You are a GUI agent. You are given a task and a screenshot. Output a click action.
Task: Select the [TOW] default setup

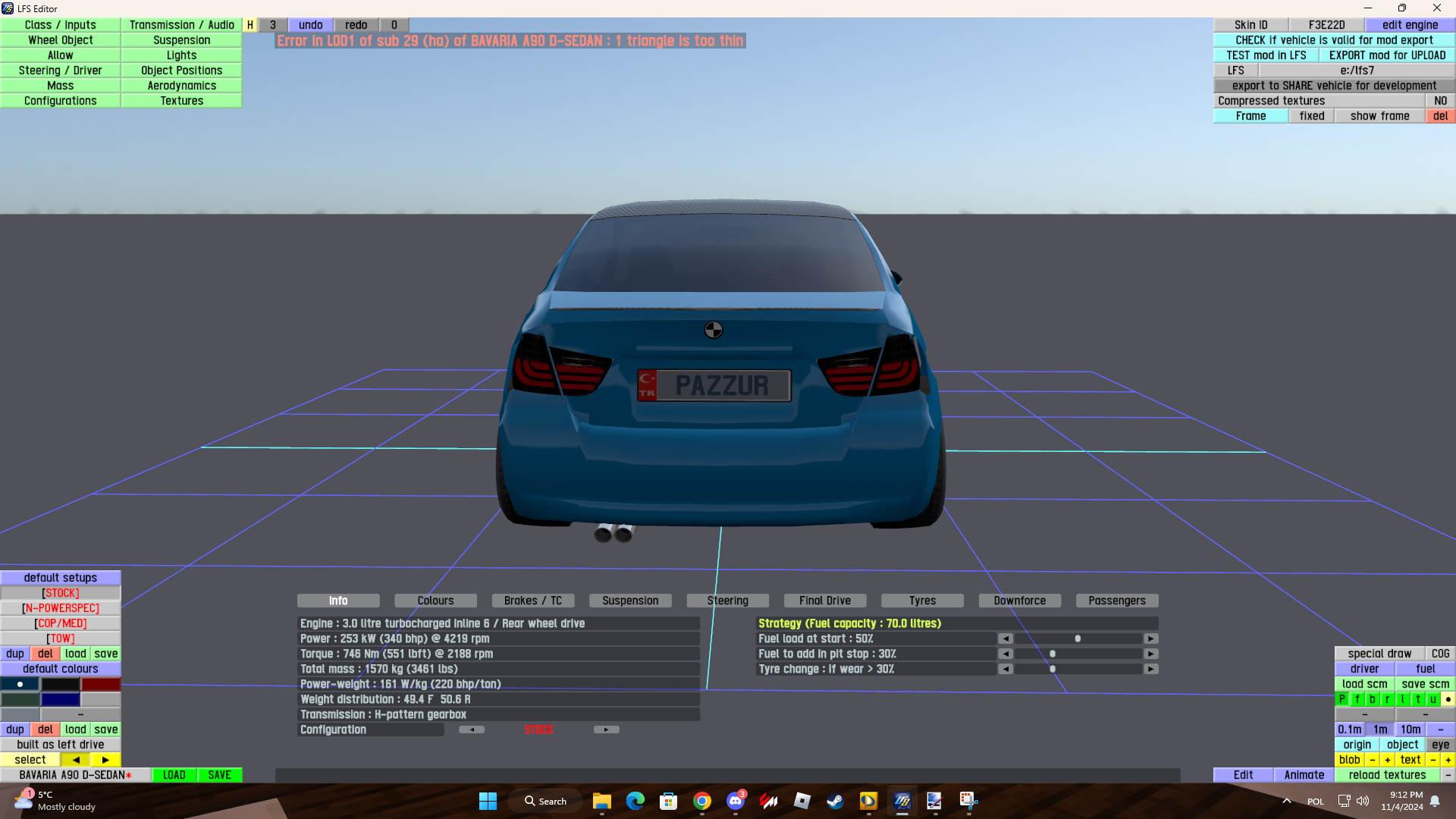click(x=61, y=639)
